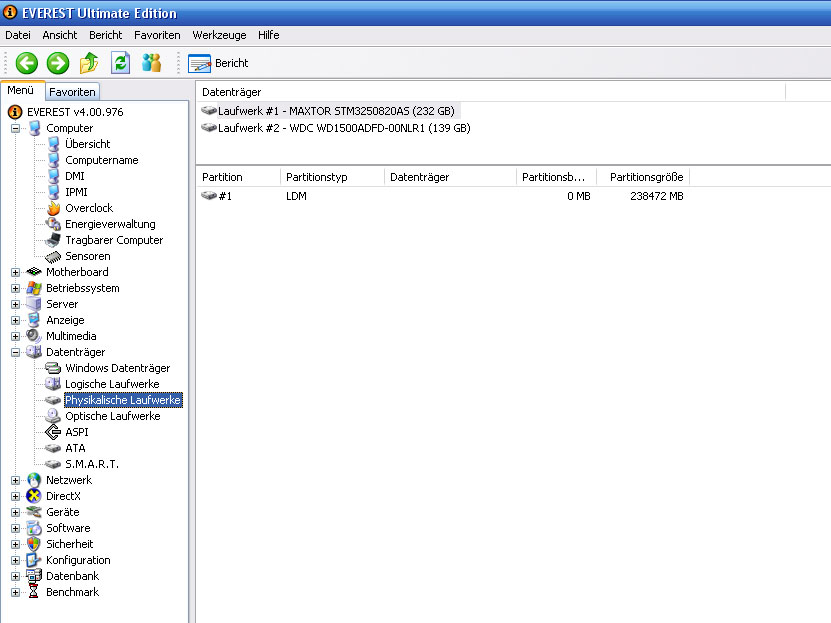
Task: Expand the Netzwerk tree node
Action: (x=15, y=480)
